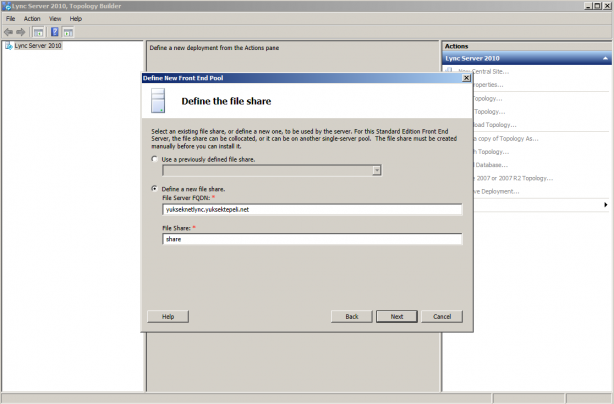Click copy of Topology As action
The width and height of the screenshot is (614, 404).
coord(506,139)
